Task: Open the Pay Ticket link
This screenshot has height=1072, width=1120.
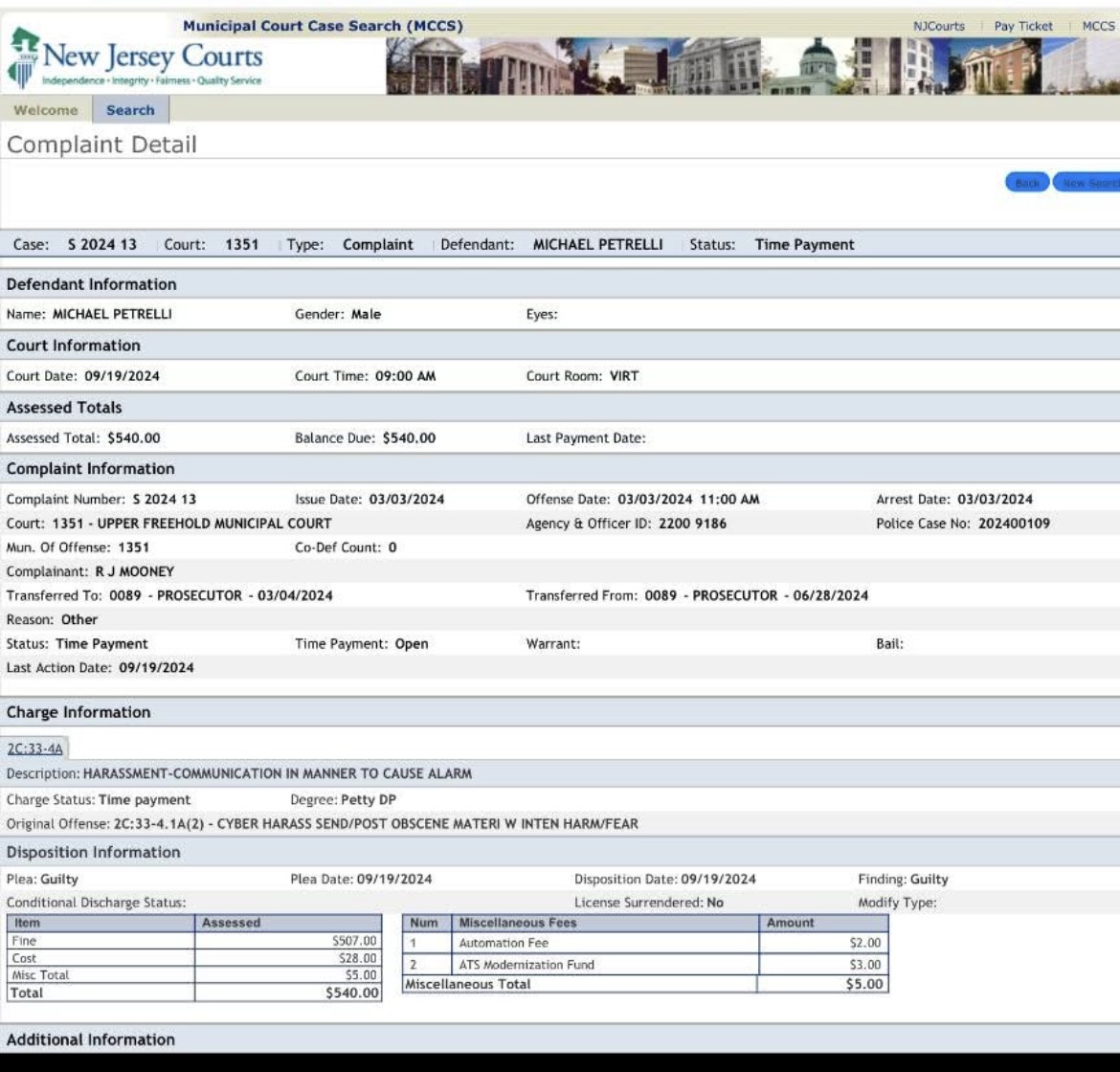Action: coord(1023,27)
